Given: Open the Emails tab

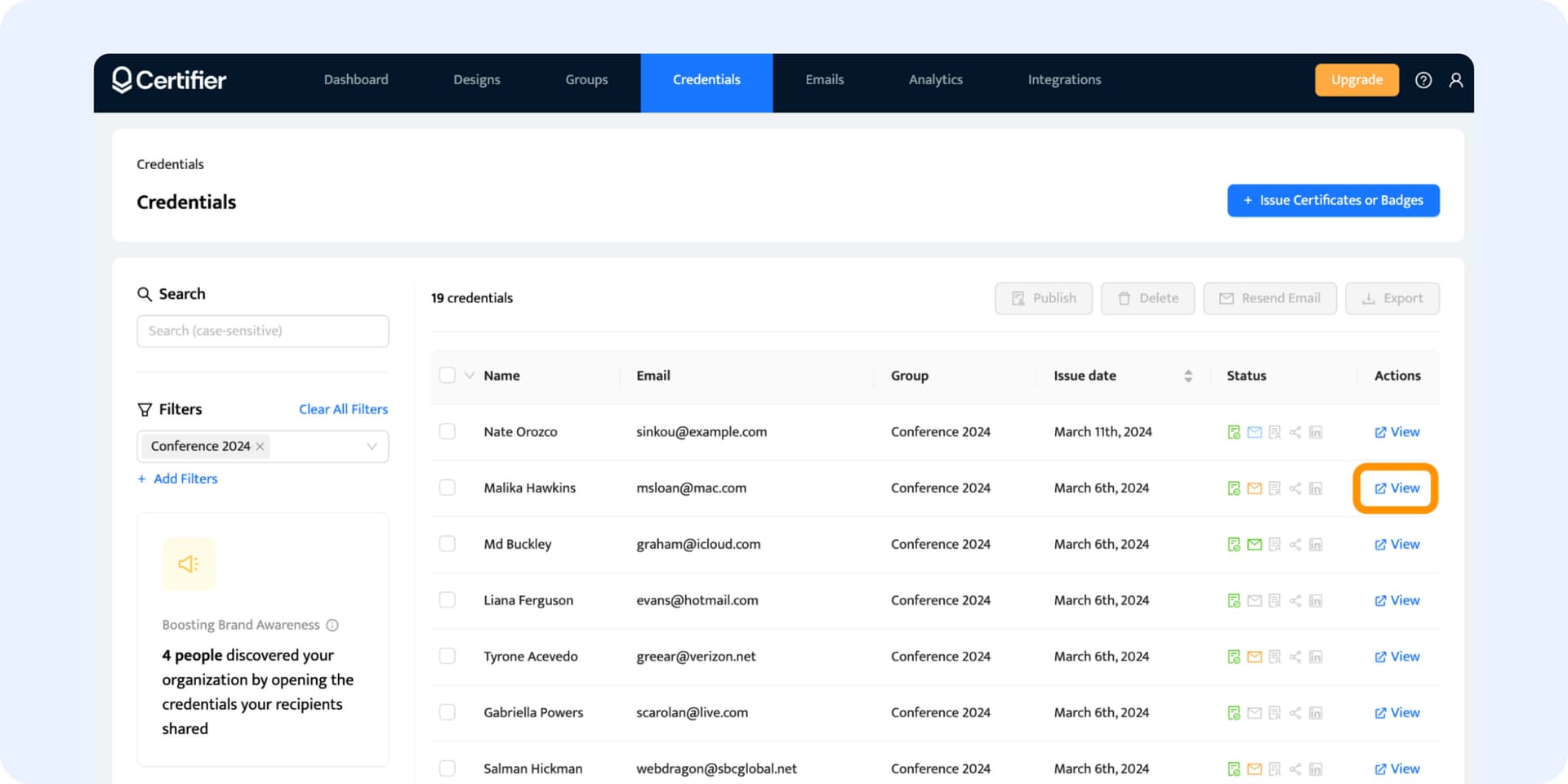Looking at the screenshot, I should 824,80.
